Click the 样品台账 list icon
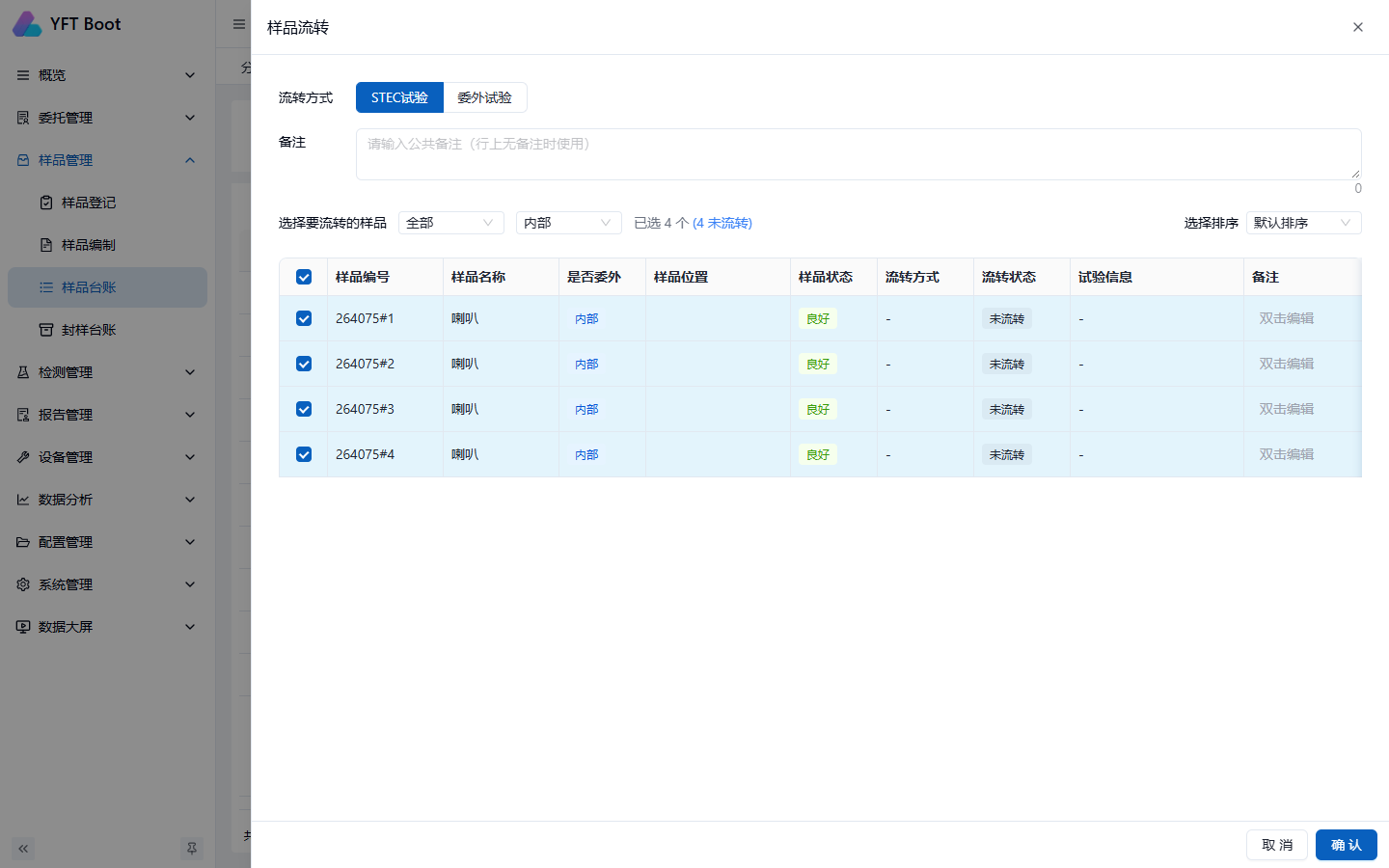Image resolution: width=1389 pixels, height=868 pixels. 46,287
